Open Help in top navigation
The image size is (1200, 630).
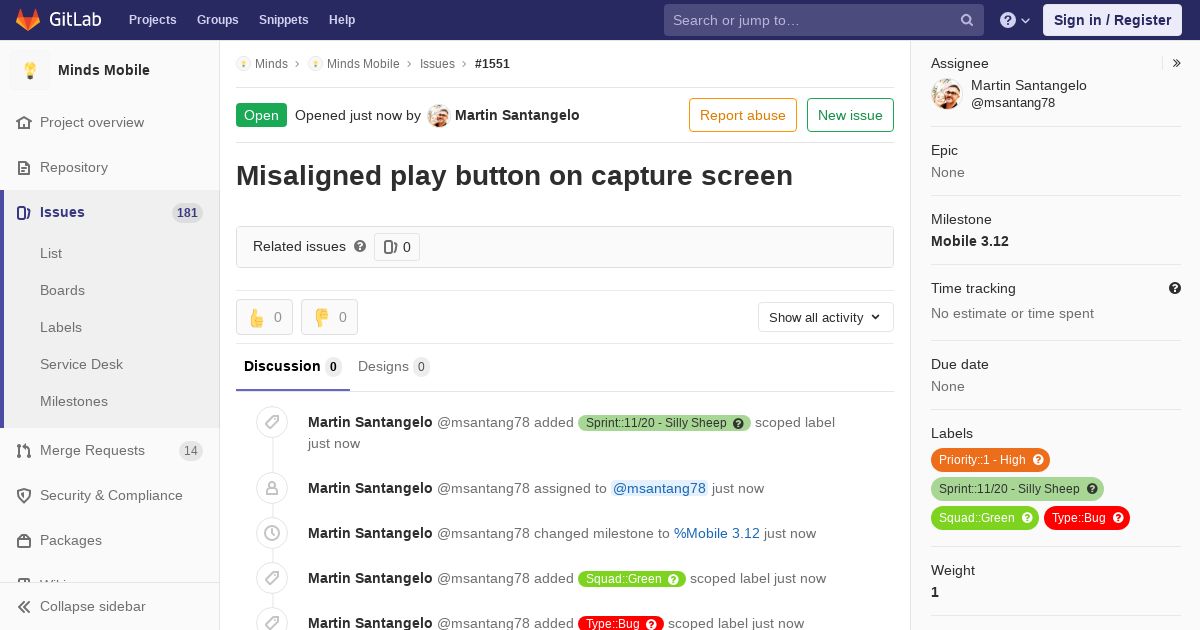click(x=342, y=20)
